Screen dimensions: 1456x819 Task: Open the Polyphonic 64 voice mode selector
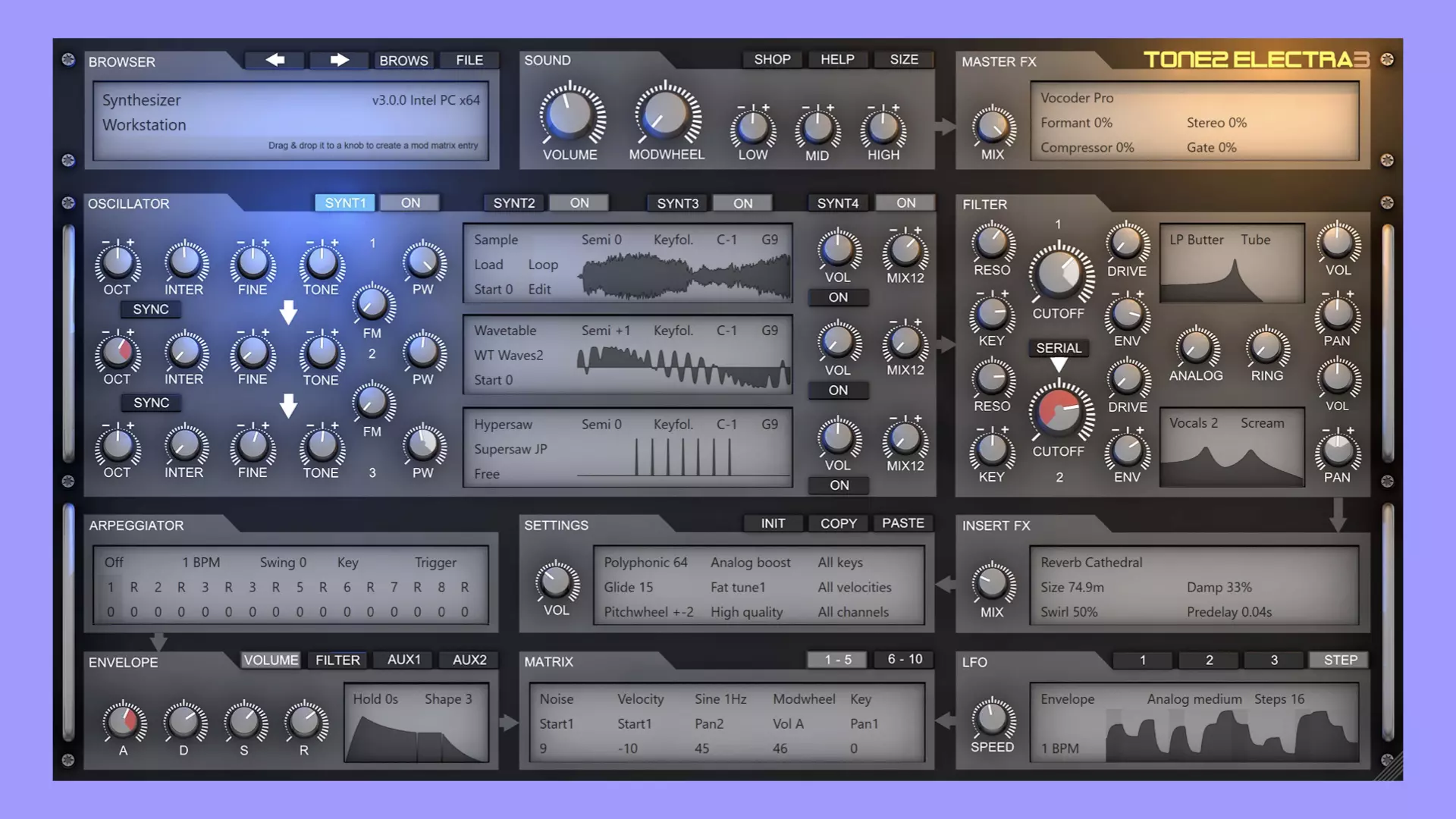tap(645, 563)
